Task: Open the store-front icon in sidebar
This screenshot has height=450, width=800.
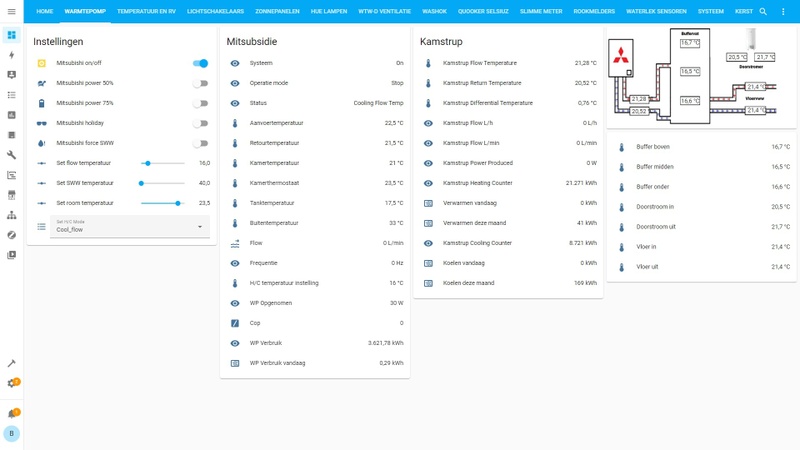Action: (x=12, y=195)
